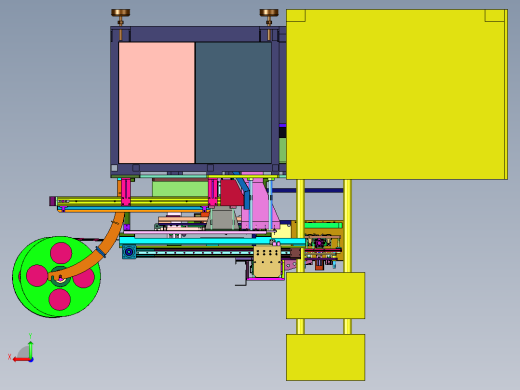Pick the salmon pink panel inside the frame
Screen dimensions: 520x390
pyautogui.click(x=156, y=103)
